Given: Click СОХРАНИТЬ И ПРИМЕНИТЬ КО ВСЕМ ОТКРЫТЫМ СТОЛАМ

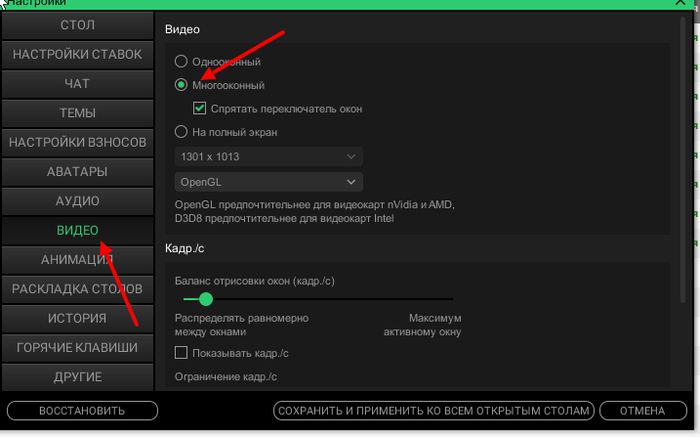Looking at the screenshot, I should coord(433,411).
